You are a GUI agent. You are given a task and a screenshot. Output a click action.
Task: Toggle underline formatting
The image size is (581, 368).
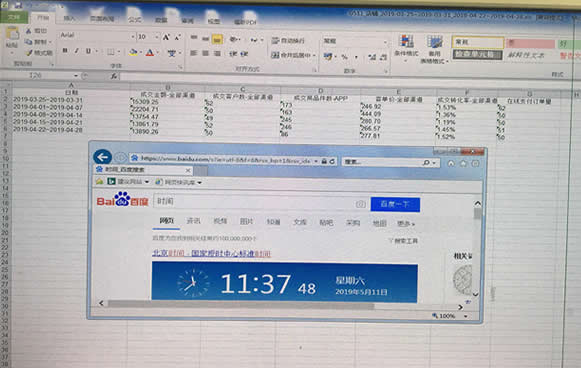coord(88,51)
